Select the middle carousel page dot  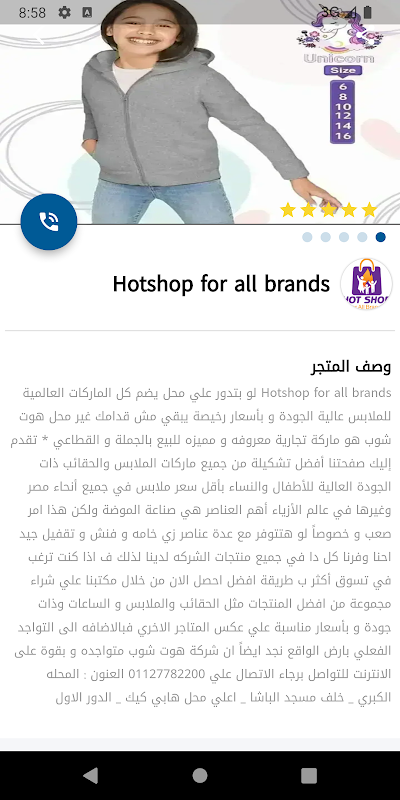(x=344, y=237)
